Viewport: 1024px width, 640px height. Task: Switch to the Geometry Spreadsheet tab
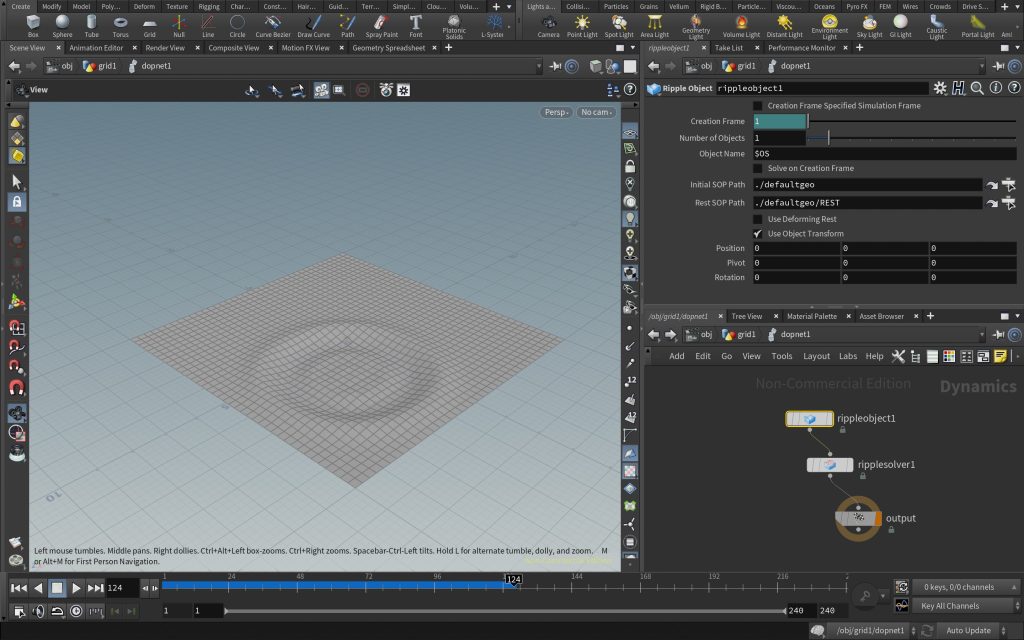click(x=389, y=48)
